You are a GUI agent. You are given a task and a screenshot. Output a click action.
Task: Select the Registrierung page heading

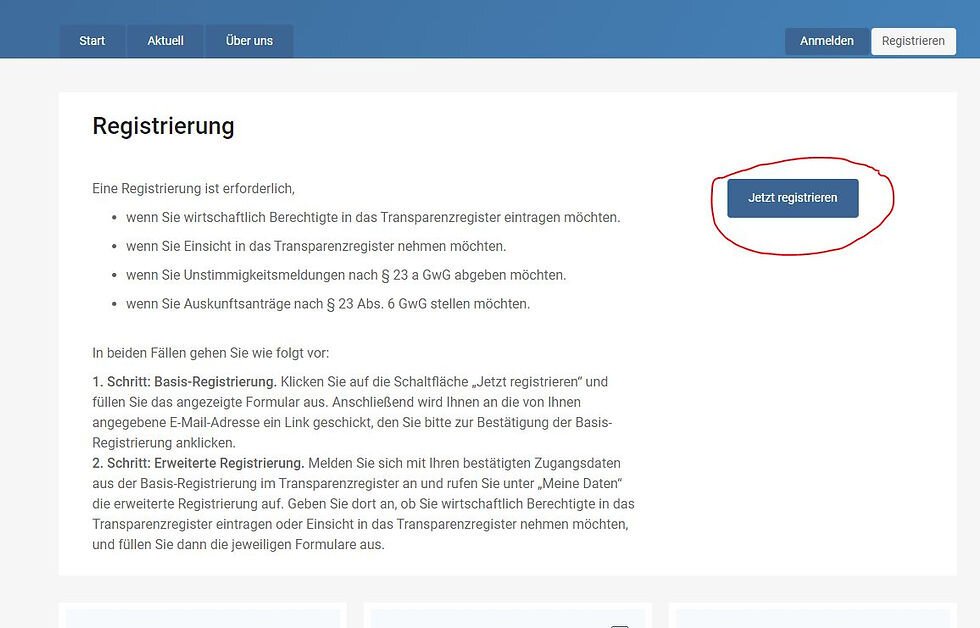point(163,126)
